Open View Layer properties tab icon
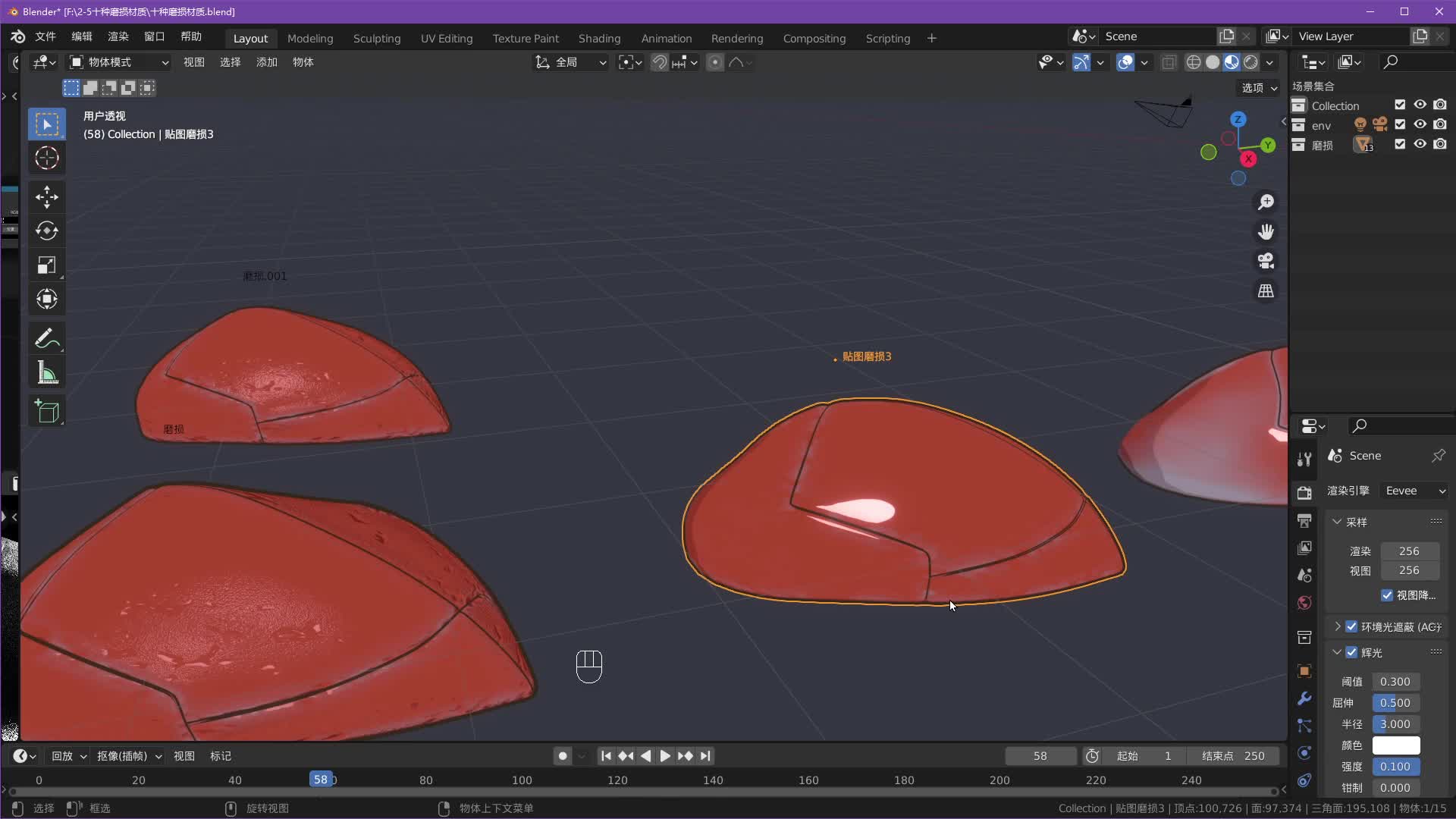The image size is (1456, 819). coord(1304,548)
